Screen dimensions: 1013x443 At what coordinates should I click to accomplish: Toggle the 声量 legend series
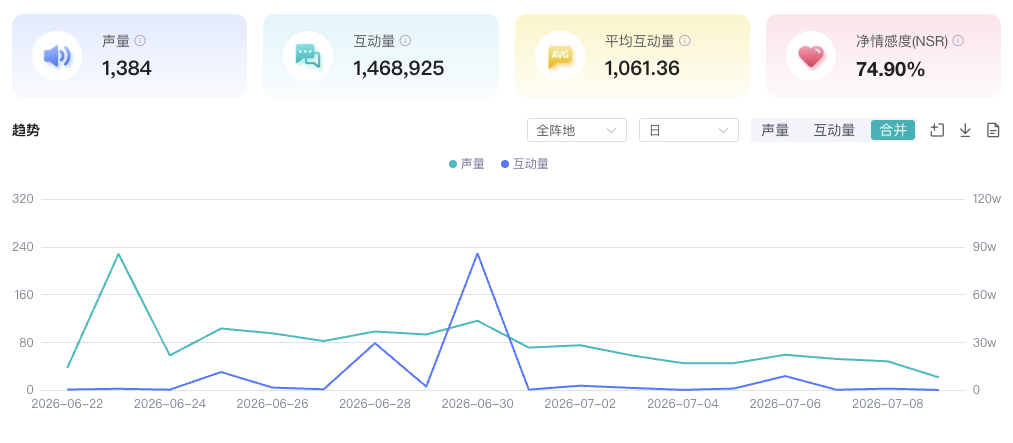pos(466,164)
